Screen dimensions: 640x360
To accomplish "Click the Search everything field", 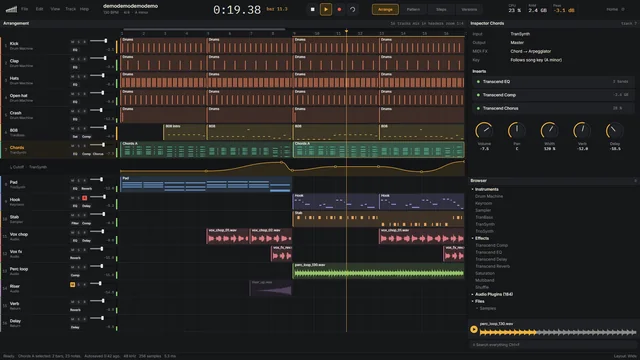I will (x=553, y=345).
